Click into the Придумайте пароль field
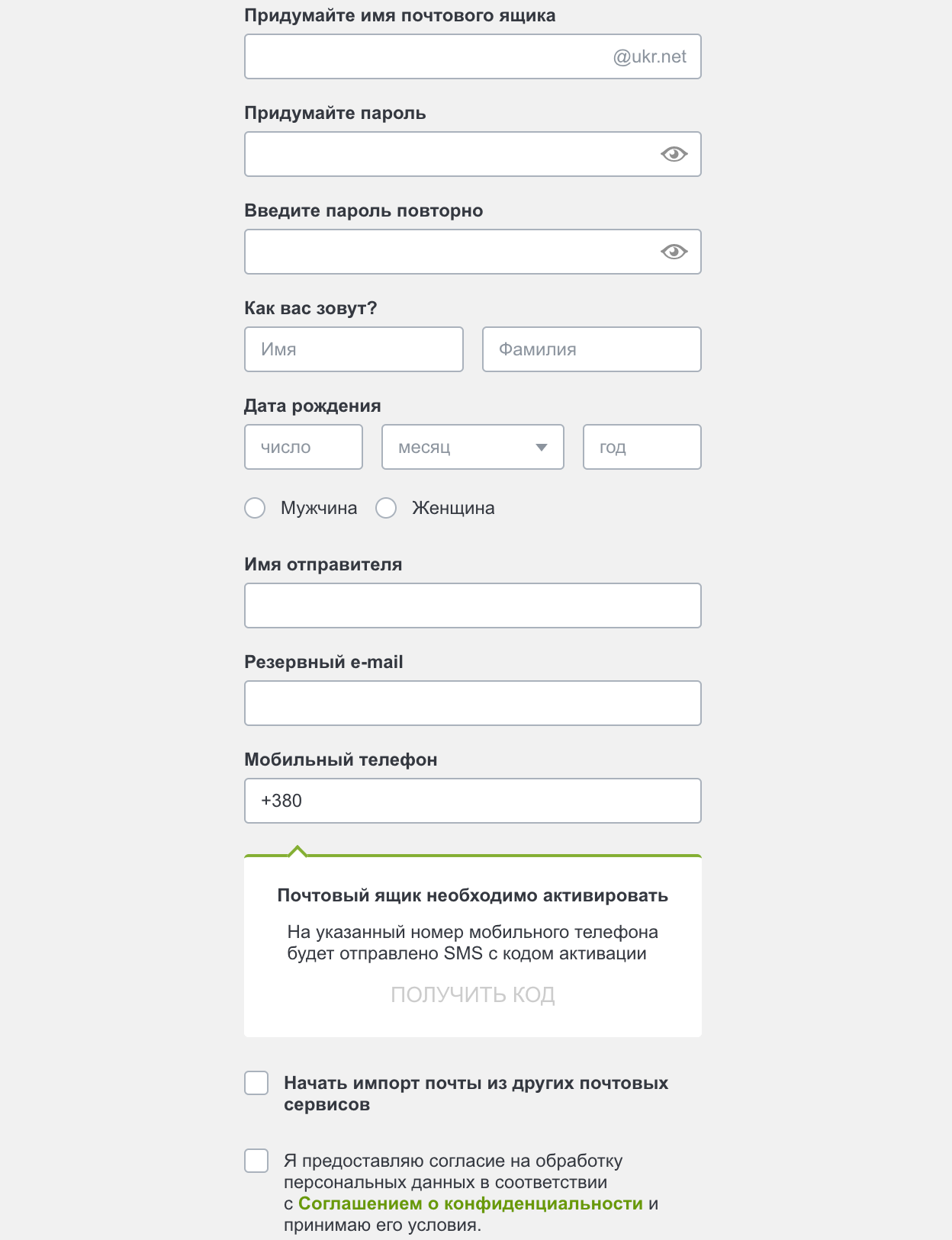This screenshot has height=1240, width=952. click(x=450, y=154)
